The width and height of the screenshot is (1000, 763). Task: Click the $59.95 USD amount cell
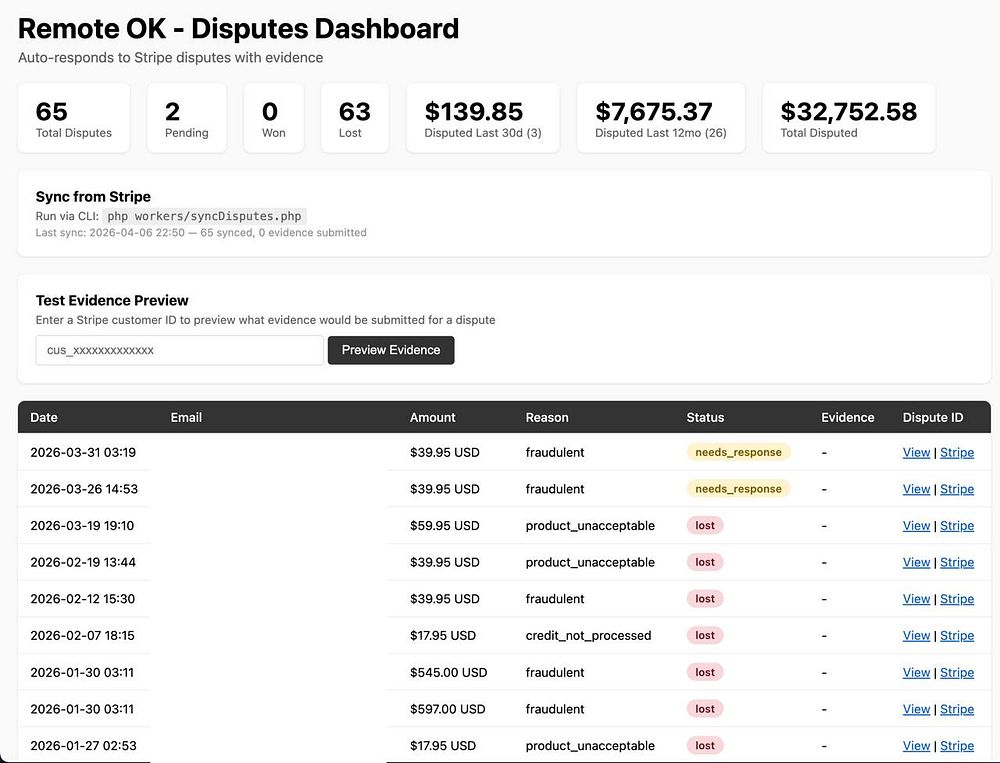tap(445, 526)
